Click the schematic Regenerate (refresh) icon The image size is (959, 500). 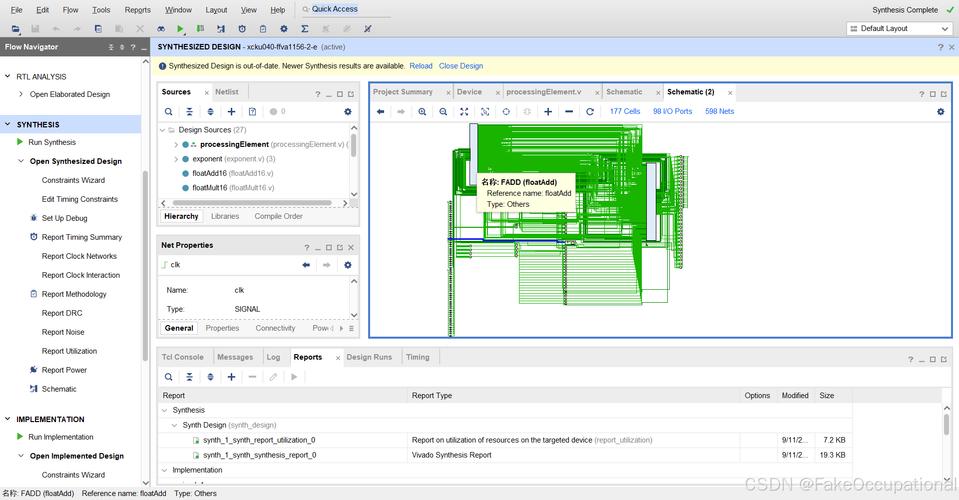tap(590, 112)
